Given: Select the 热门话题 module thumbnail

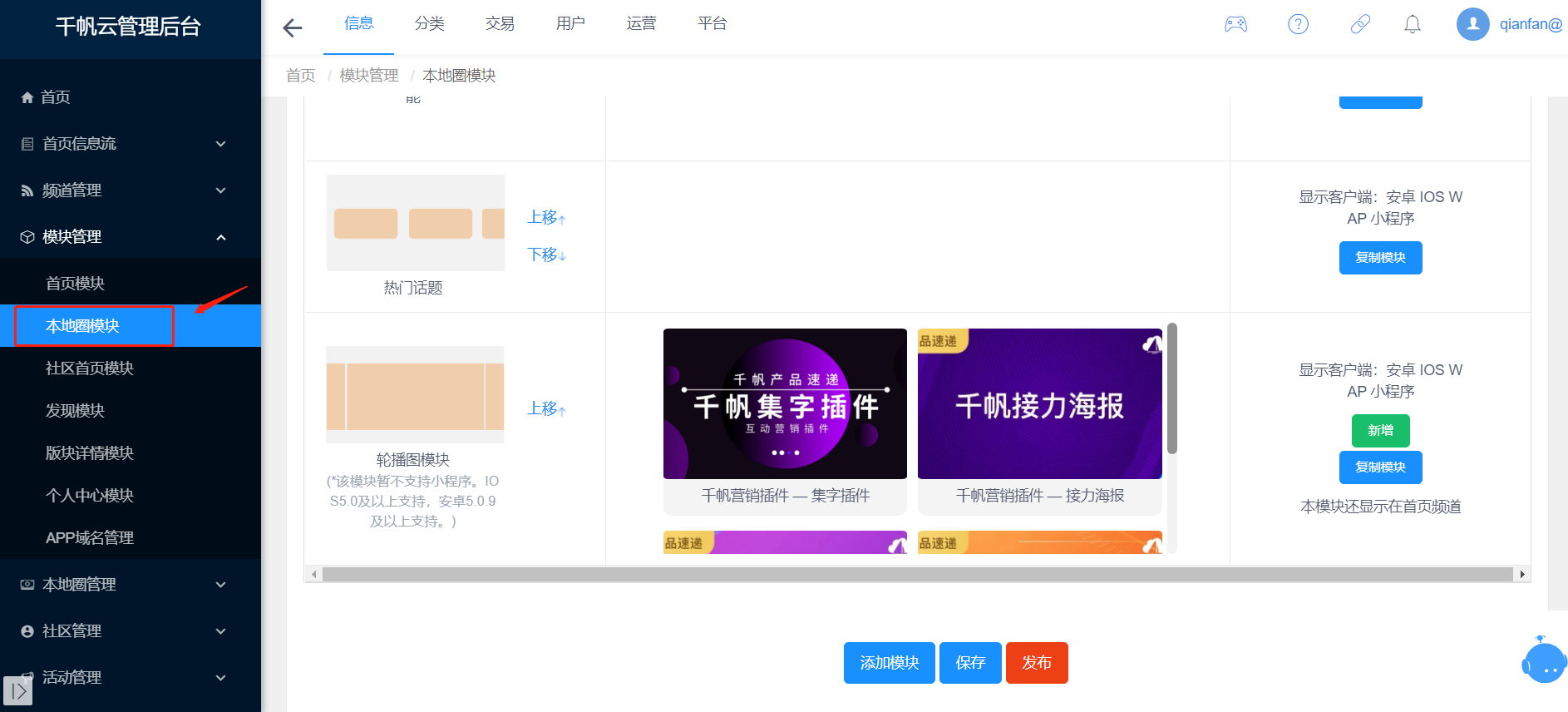Looking at the screenshot, I should (416, 223).
